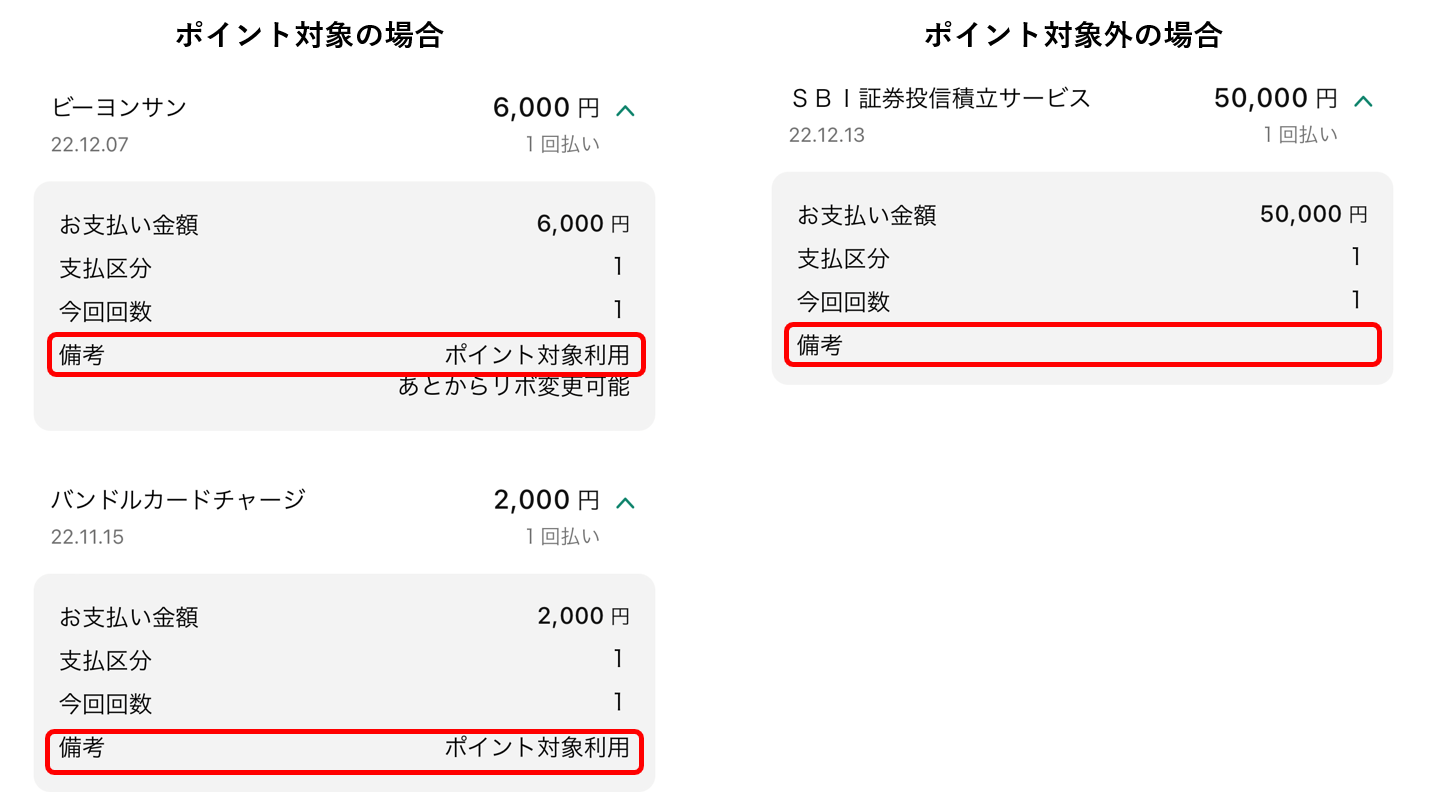Select the 22.11.15 transaction date
Viewport: 1436px width, 792px height.
click(79, 536)
